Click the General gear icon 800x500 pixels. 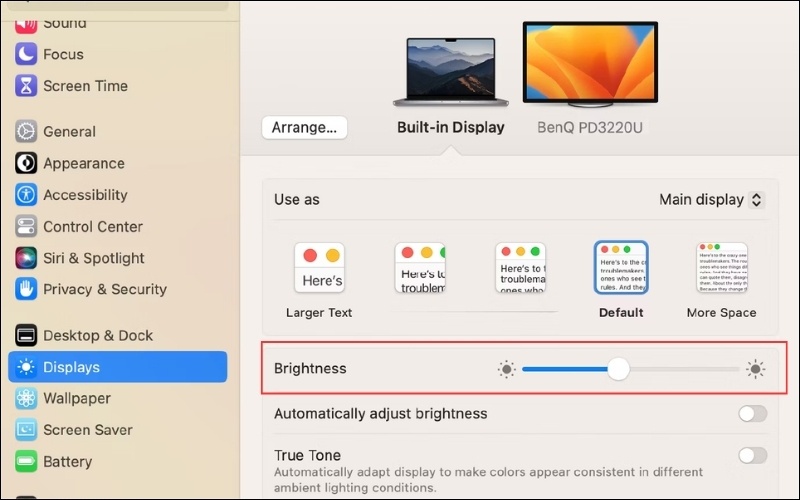(26, 132)
